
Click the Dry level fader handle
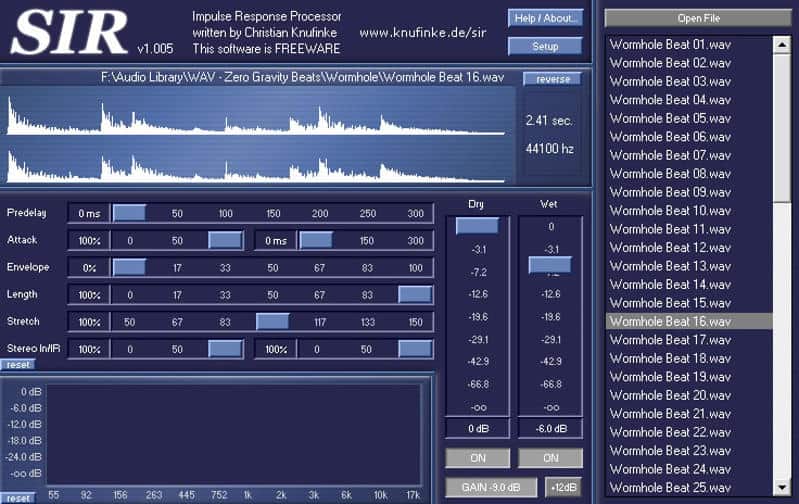(476, 226)
